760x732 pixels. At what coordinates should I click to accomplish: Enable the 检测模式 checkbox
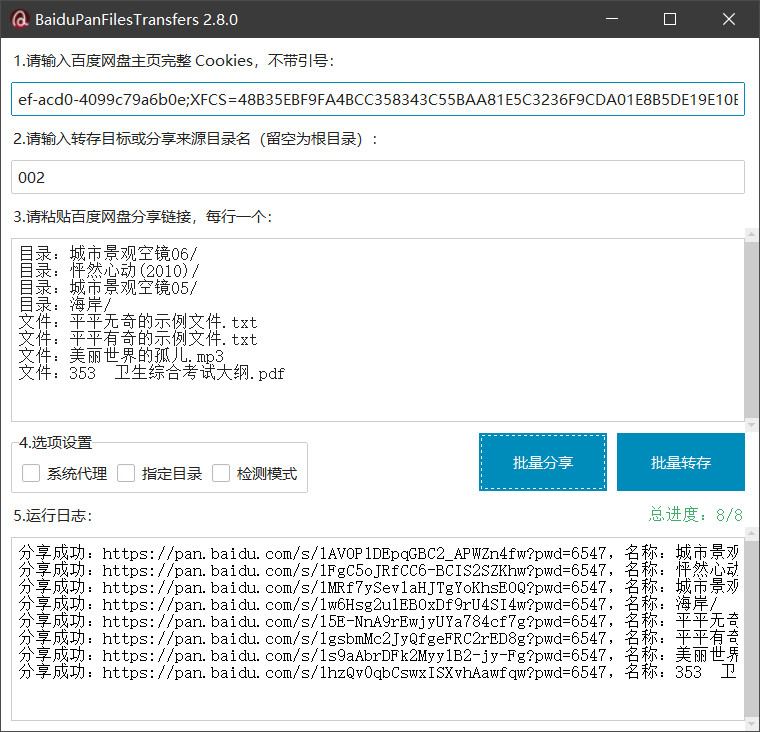(x=221, y=473)
